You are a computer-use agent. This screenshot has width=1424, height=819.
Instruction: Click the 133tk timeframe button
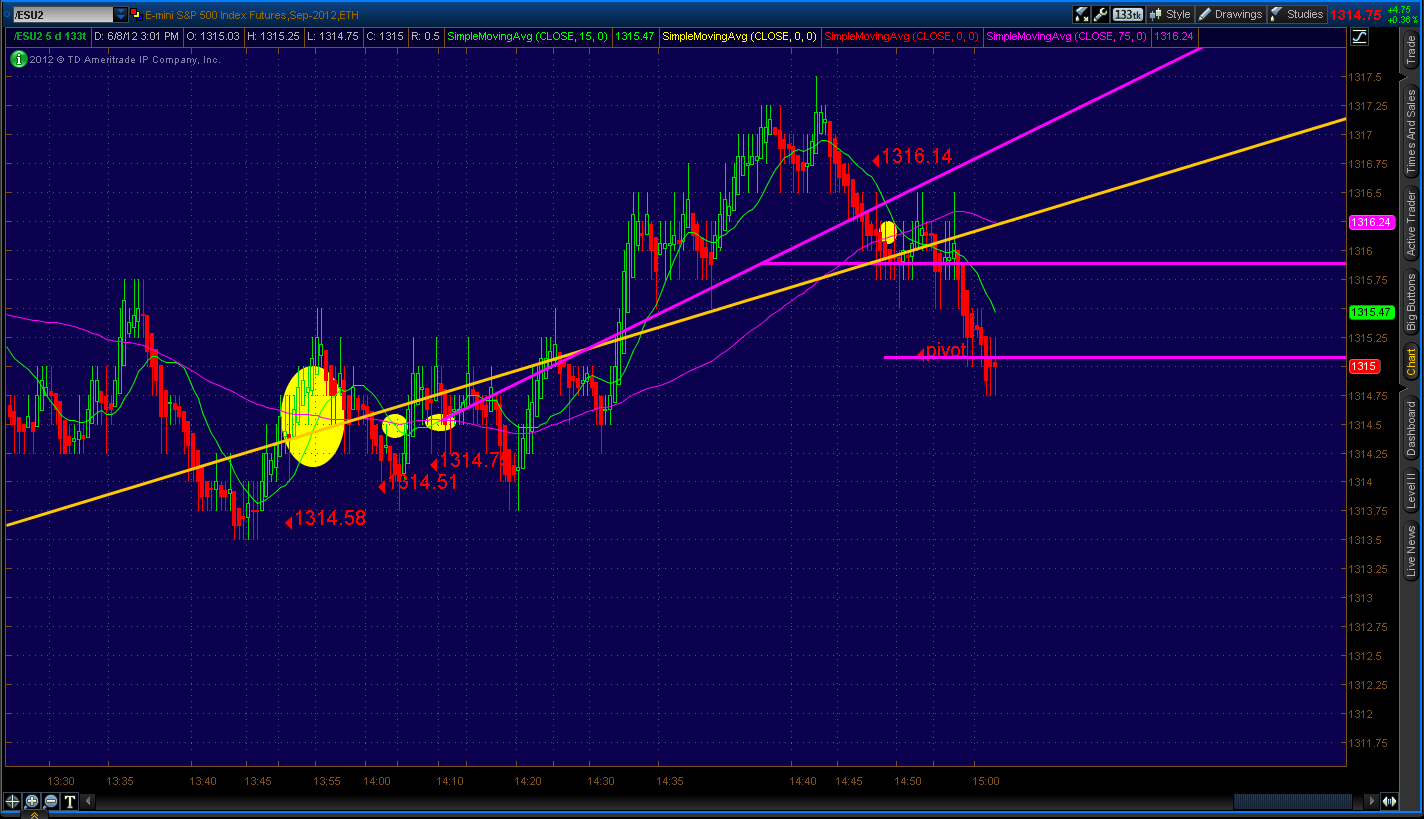coord(1128,15)
